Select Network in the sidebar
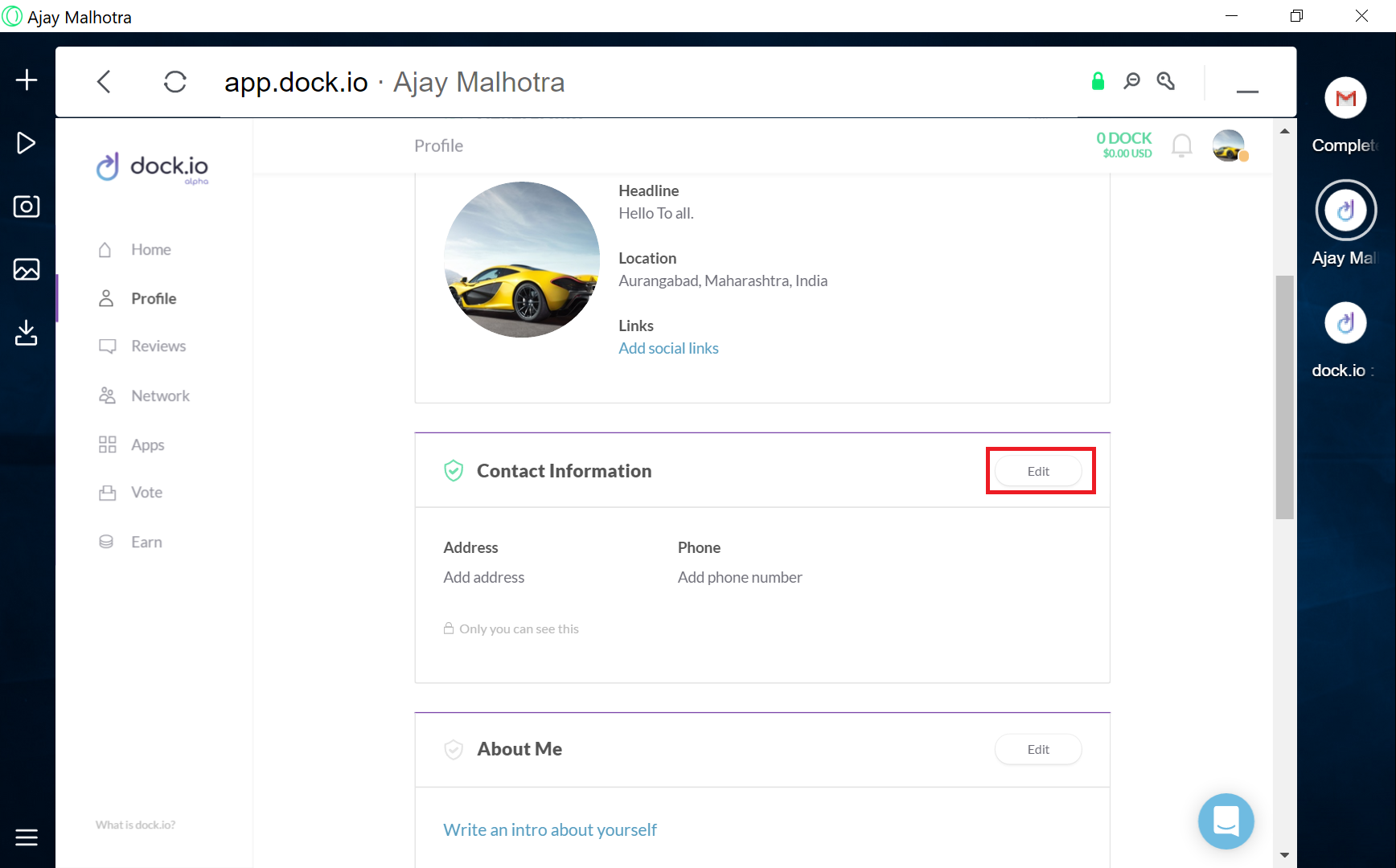Image resolution: width=1396 pixels, height=868 pixels. [160, 396]
